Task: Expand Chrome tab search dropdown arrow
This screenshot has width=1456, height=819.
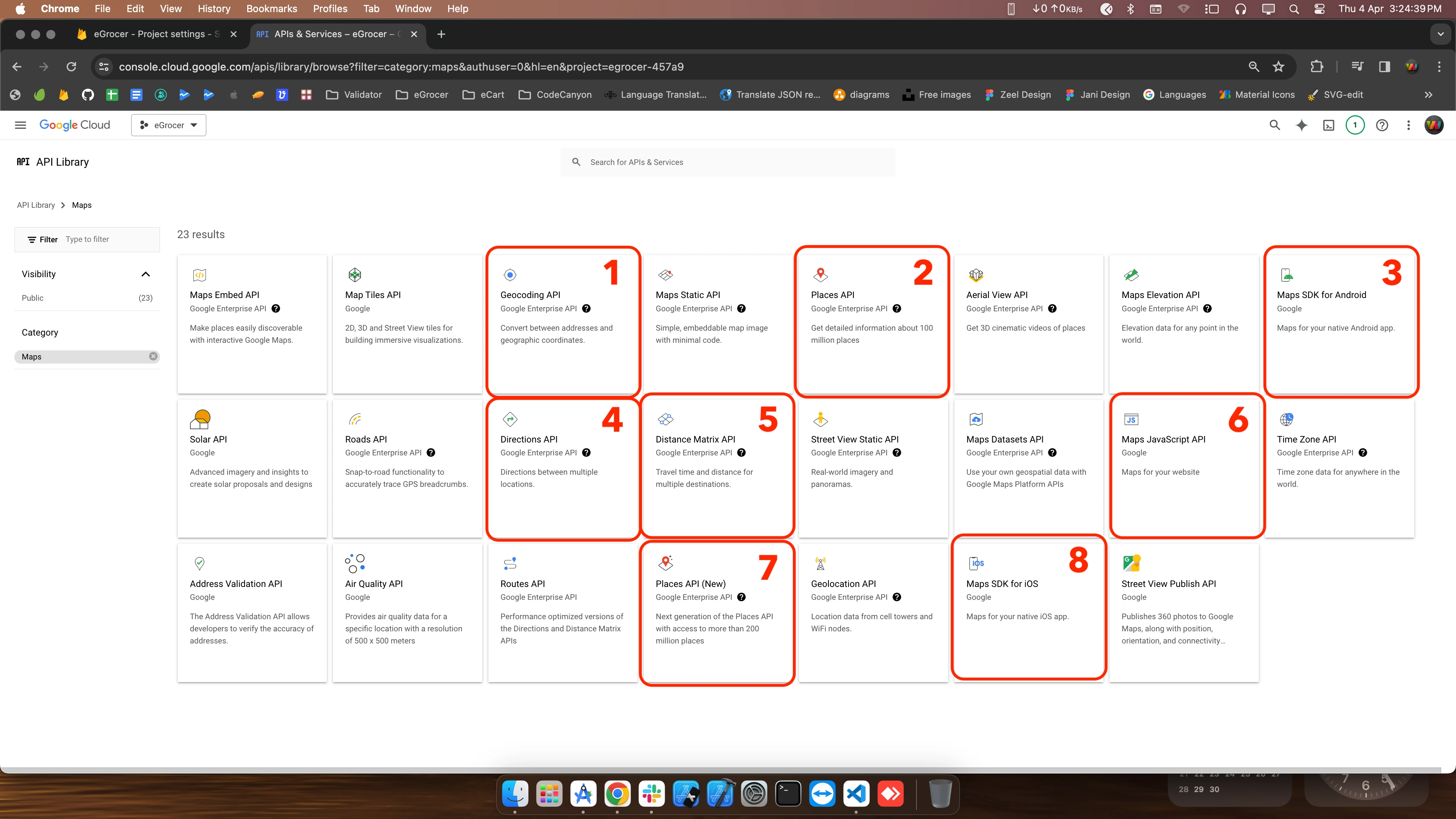Action: (x=1441, y=34)
